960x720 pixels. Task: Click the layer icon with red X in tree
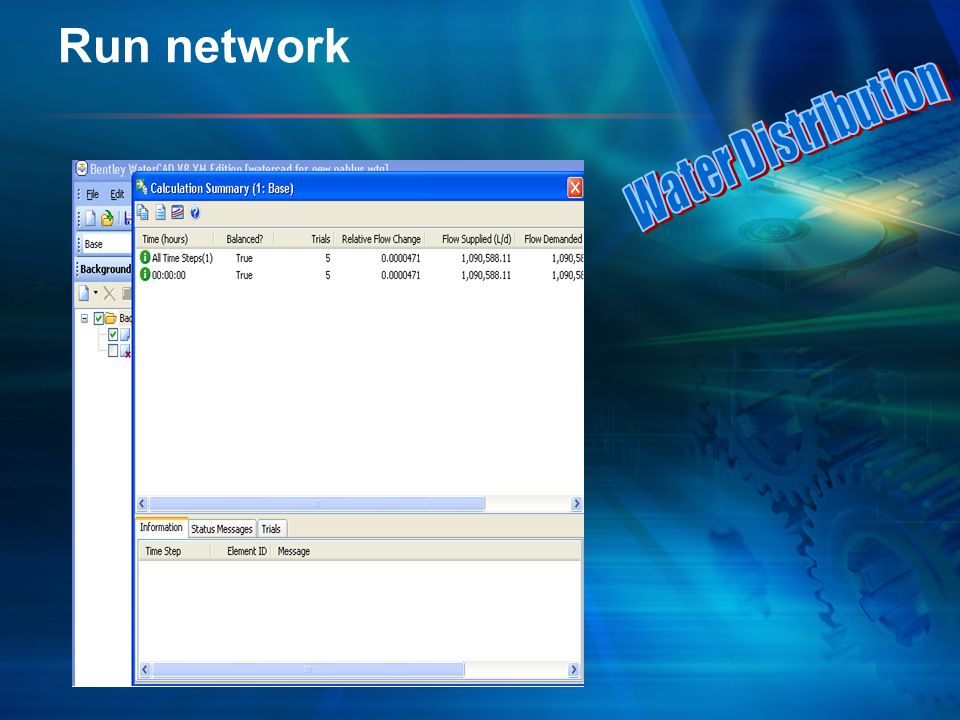[126, 351]
